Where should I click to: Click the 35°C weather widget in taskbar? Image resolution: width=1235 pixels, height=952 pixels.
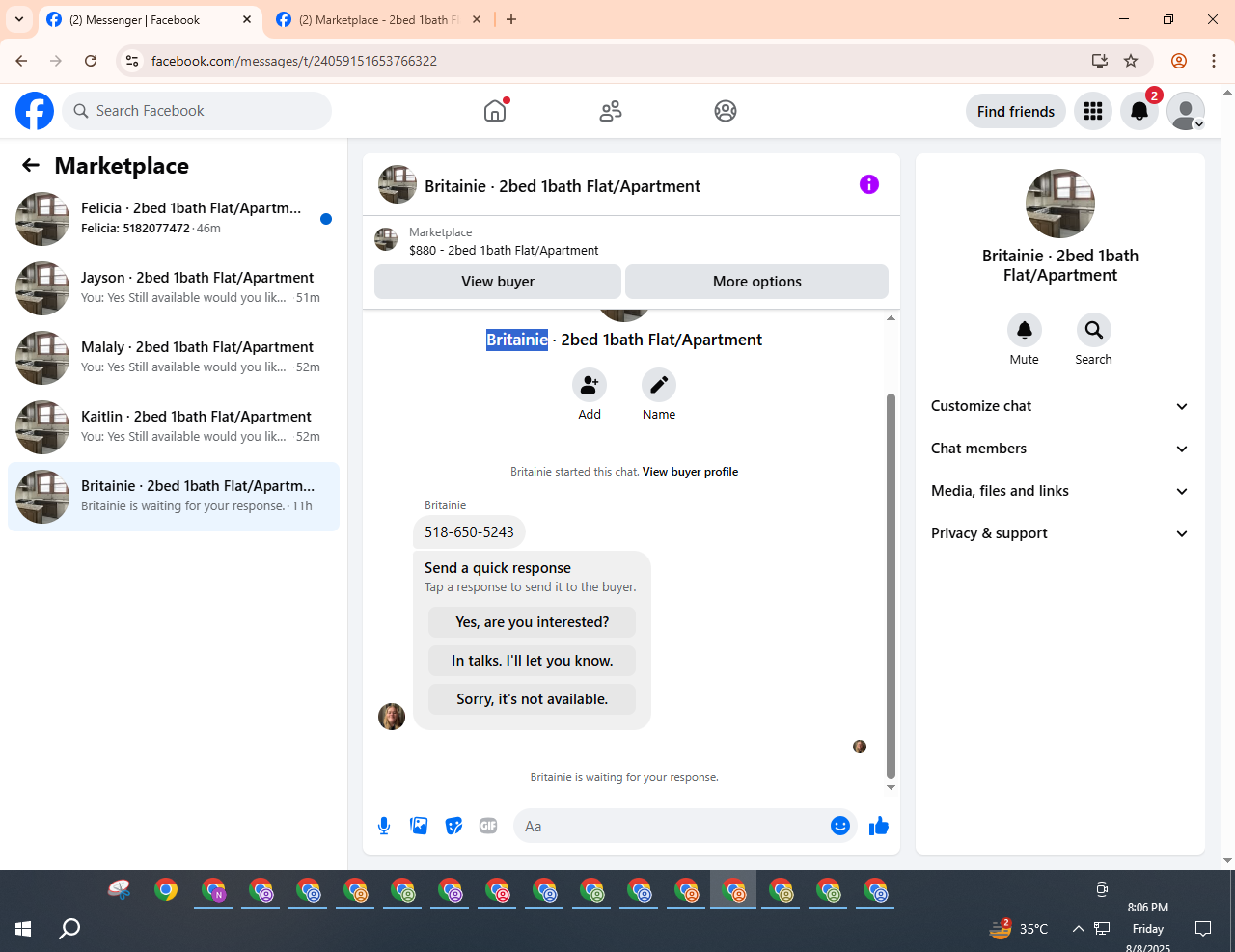click(1019, 929)
